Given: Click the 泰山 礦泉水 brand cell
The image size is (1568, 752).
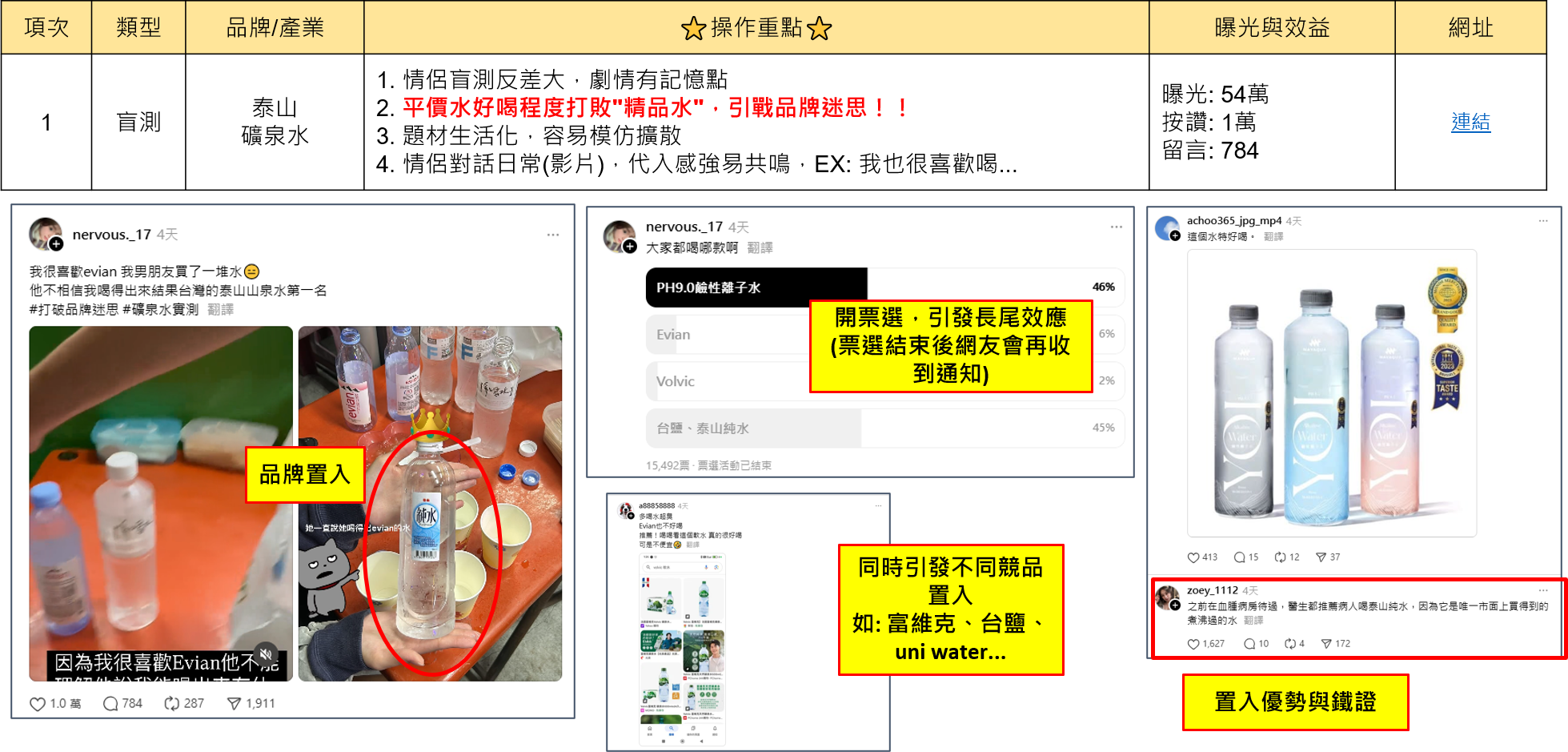Looking at the screenshot, I should (275, 122).
